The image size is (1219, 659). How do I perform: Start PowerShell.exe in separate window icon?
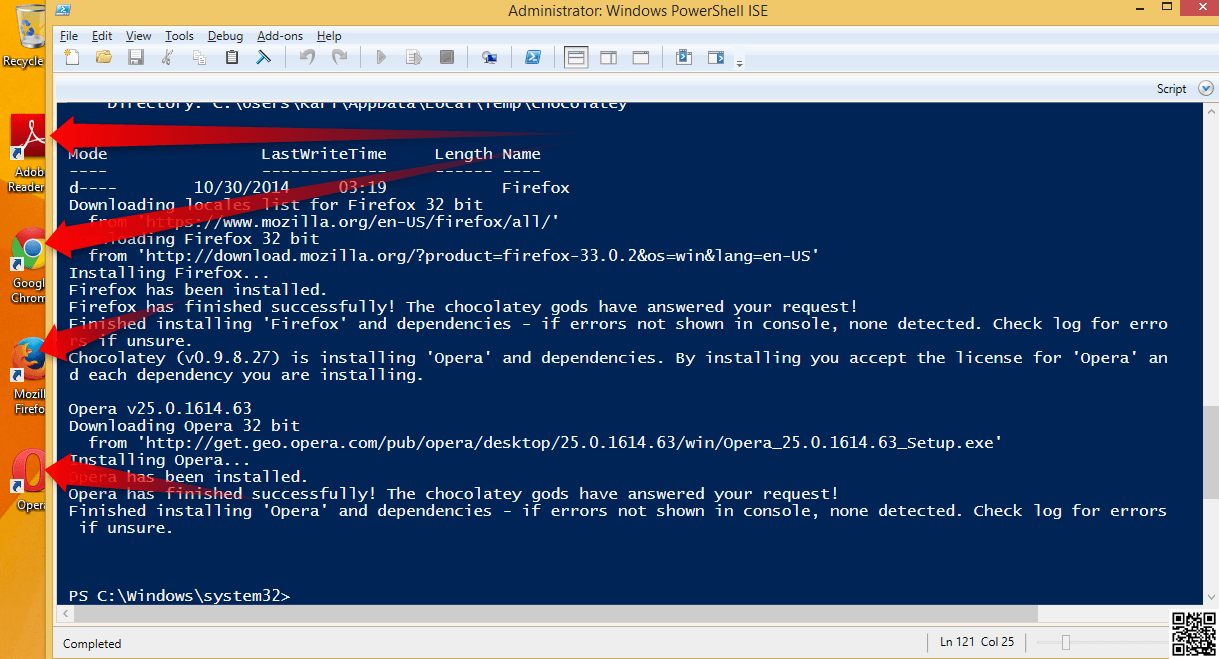(533, 58)
